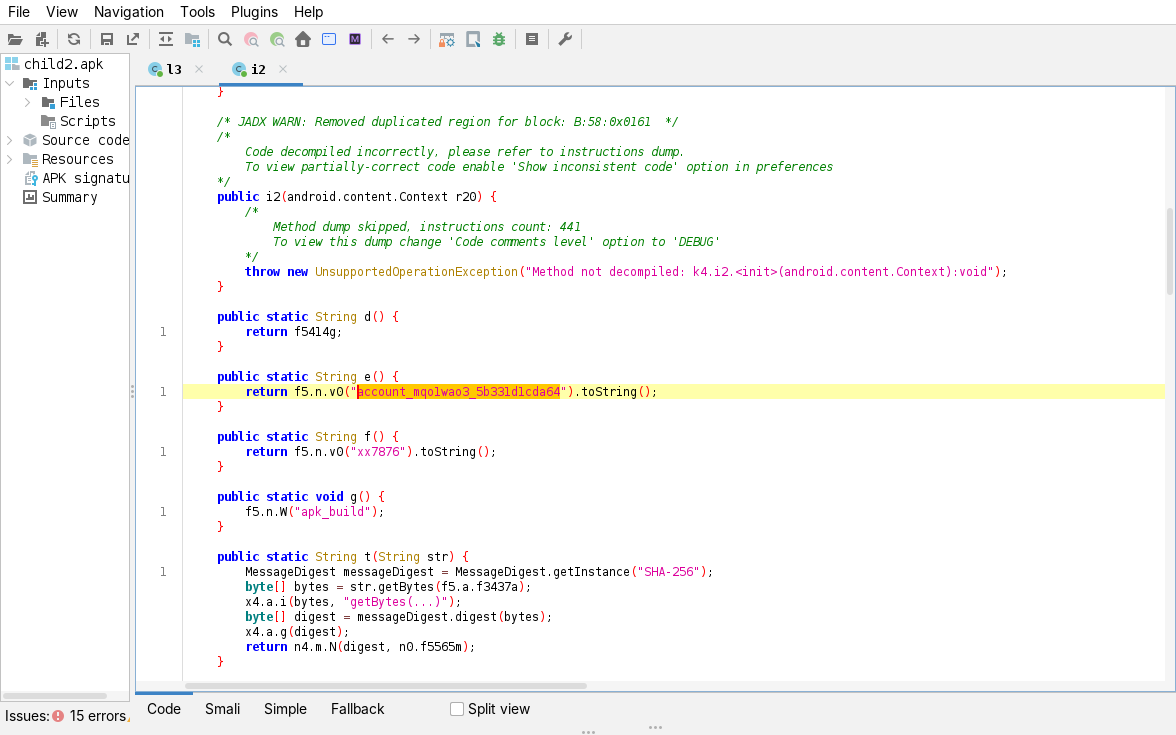Open the Help menu
Image resolution: width=1176 pixels, height=735 pixels.
coord(308,12)
